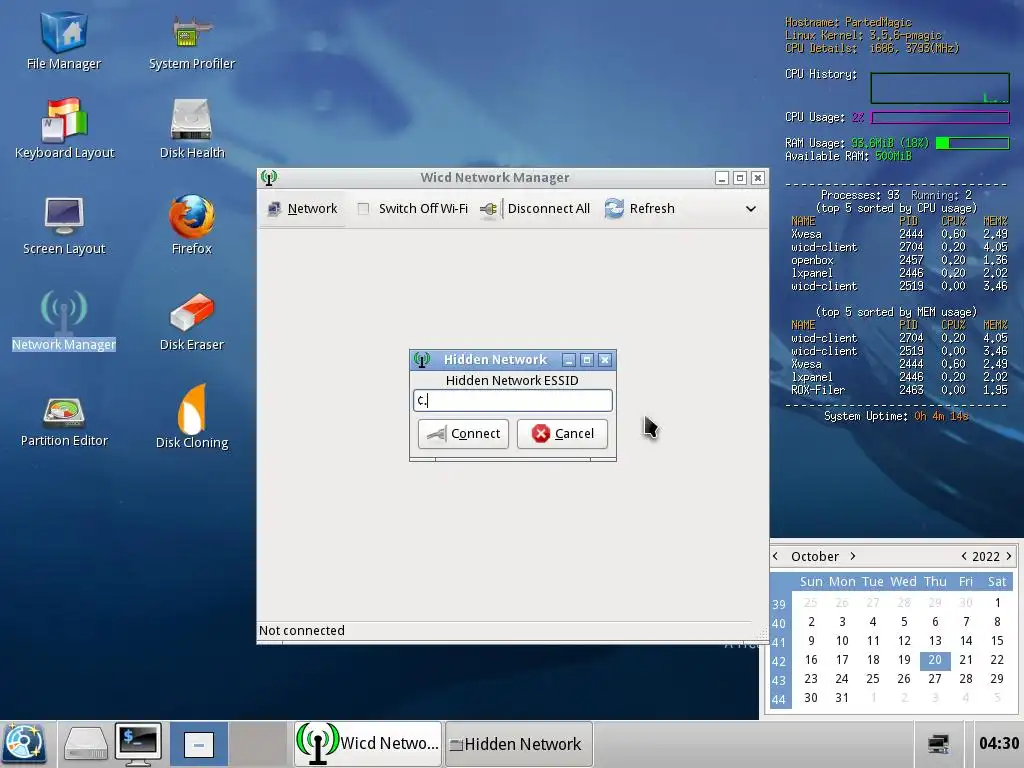
Task: Cancel the Hidden Network dialog
Action: click(562, 434)
